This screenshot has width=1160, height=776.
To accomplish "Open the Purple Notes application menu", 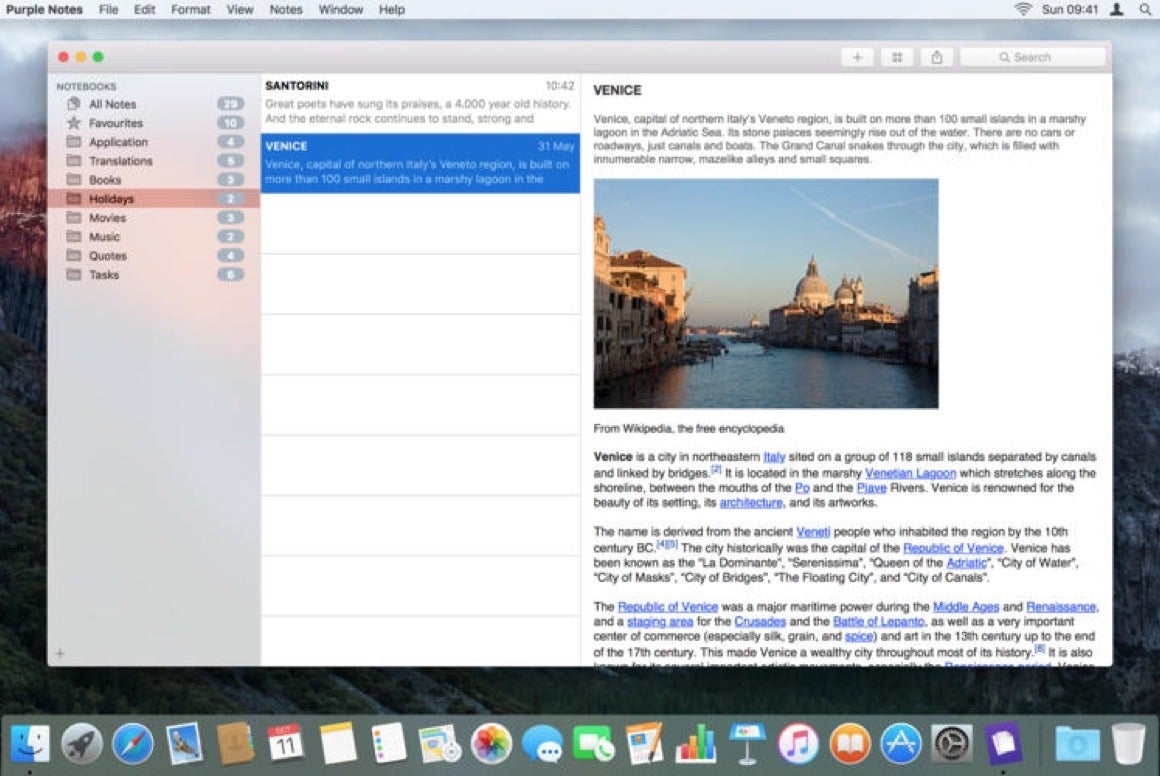I will [44, 10].
